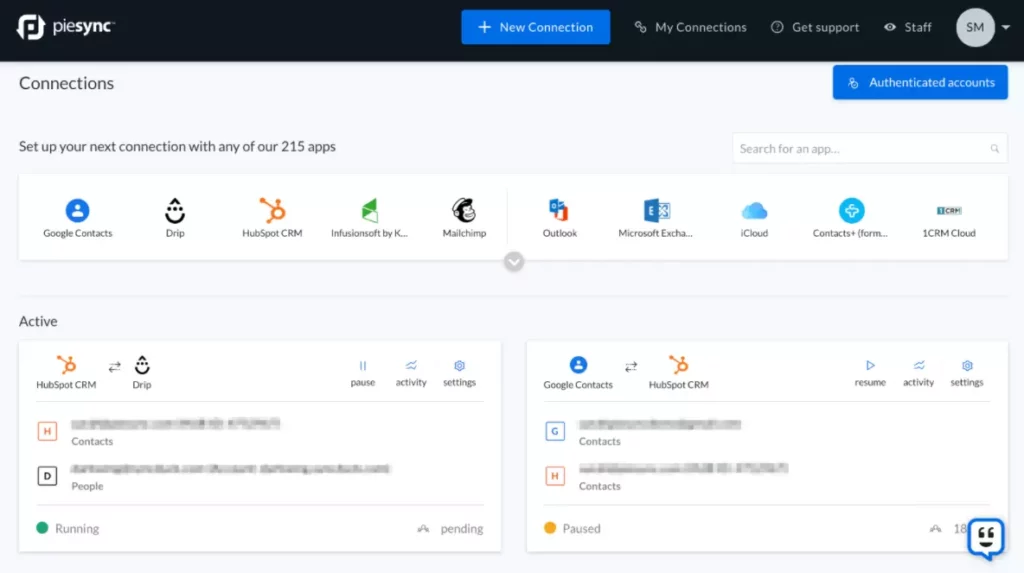Click People label under Drip account
Viewport: 1024px width, 573px height.
(87, 486)
